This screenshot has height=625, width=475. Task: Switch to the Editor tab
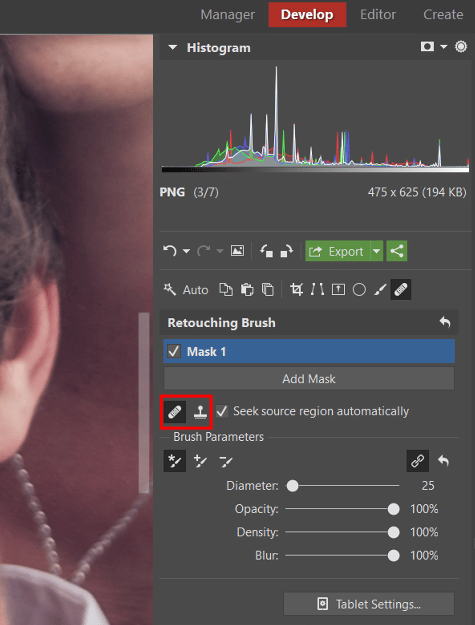378,15
